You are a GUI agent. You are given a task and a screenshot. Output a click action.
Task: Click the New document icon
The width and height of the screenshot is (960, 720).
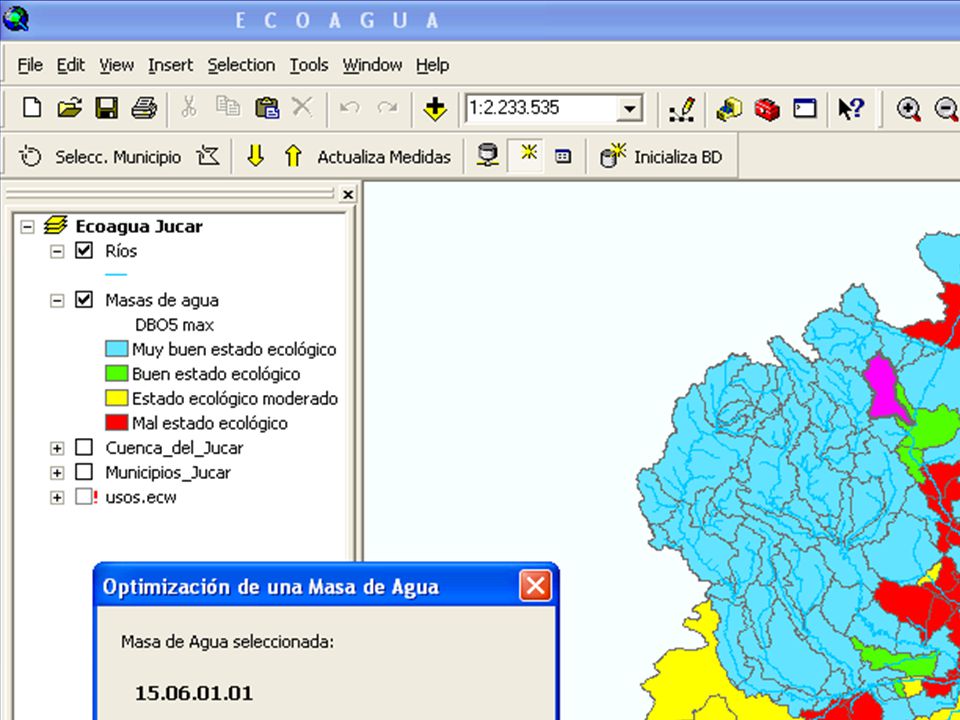coord(32,108)
